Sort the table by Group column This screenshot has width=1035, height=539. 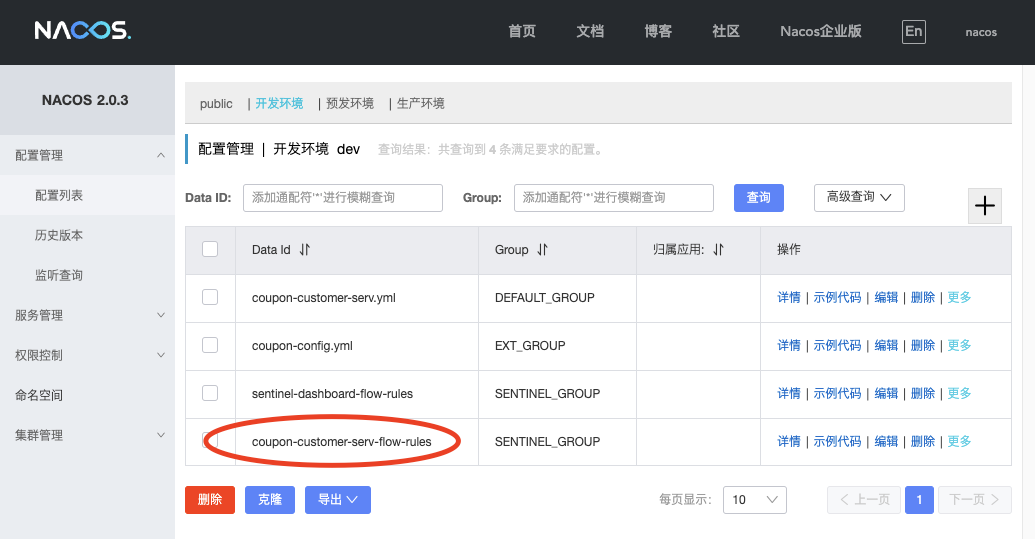[x=542, y=250]
